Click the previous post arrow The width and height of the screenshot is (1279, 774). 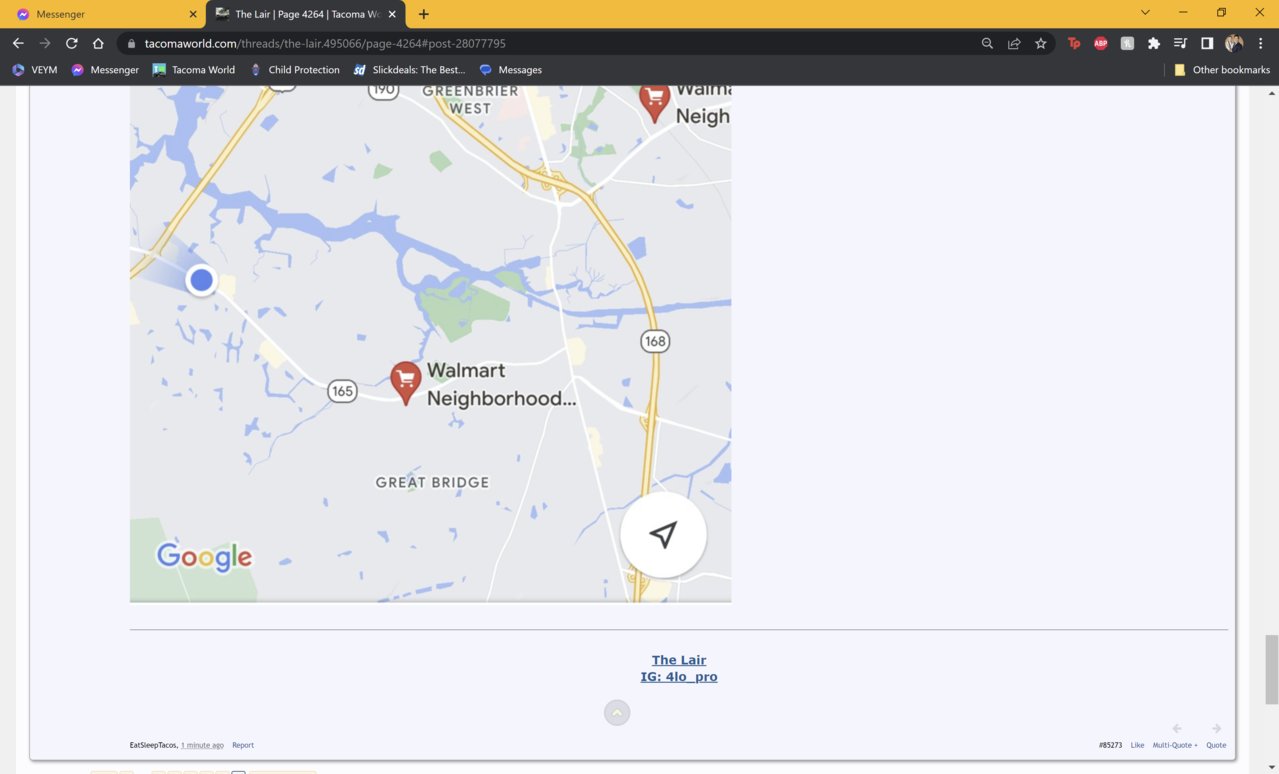[1177, 729]
